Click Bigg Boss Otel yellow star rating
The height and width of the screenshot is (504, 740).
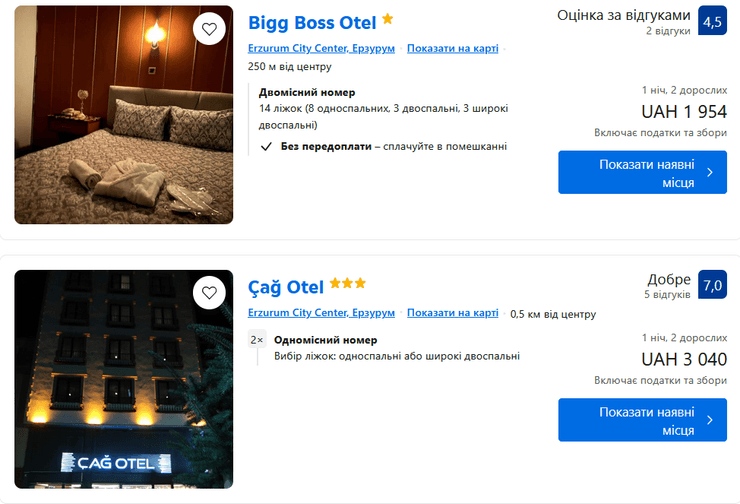pos(388,19)
